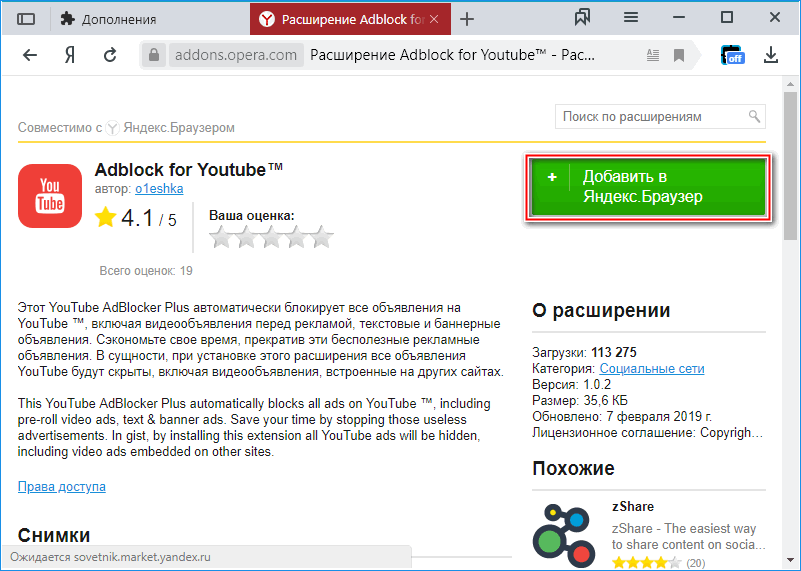Open Yandex home via Я button
The image size is (801, 571).
point(70,55)
